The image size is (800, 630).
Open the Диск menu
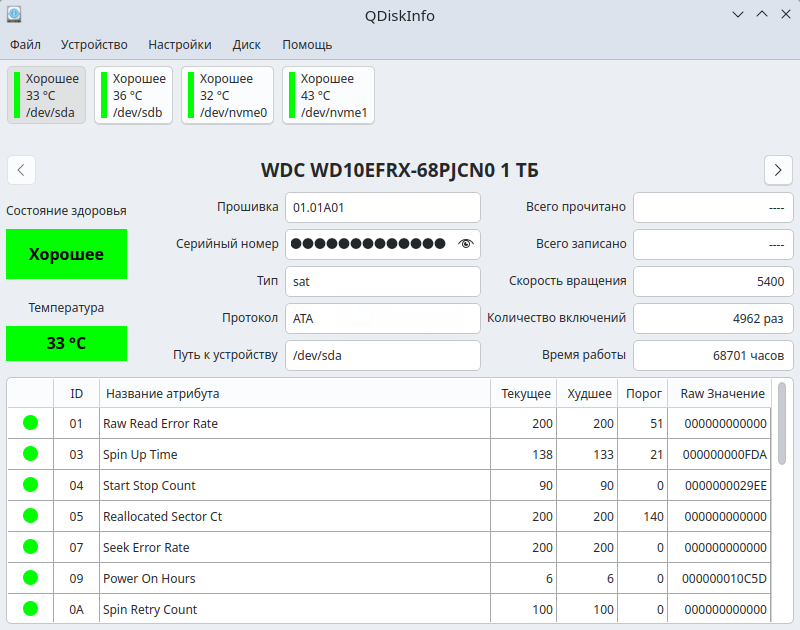tap(246, 44)
